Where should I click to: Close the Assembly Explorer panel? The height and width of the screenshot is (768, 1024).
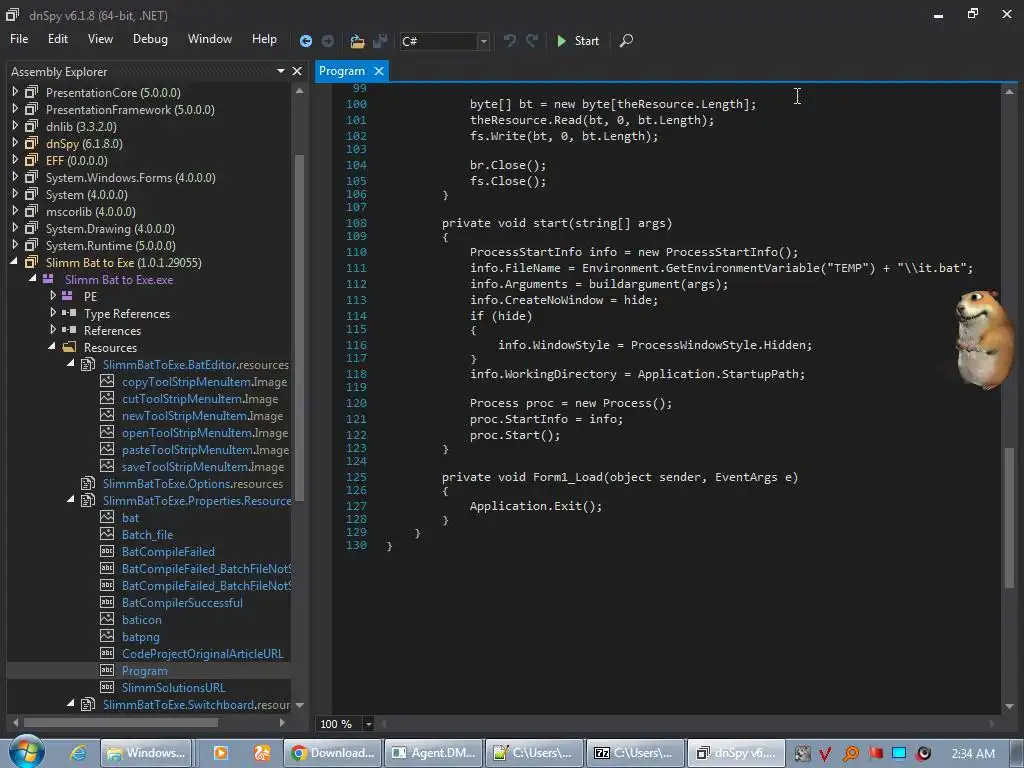pos(297,71)
